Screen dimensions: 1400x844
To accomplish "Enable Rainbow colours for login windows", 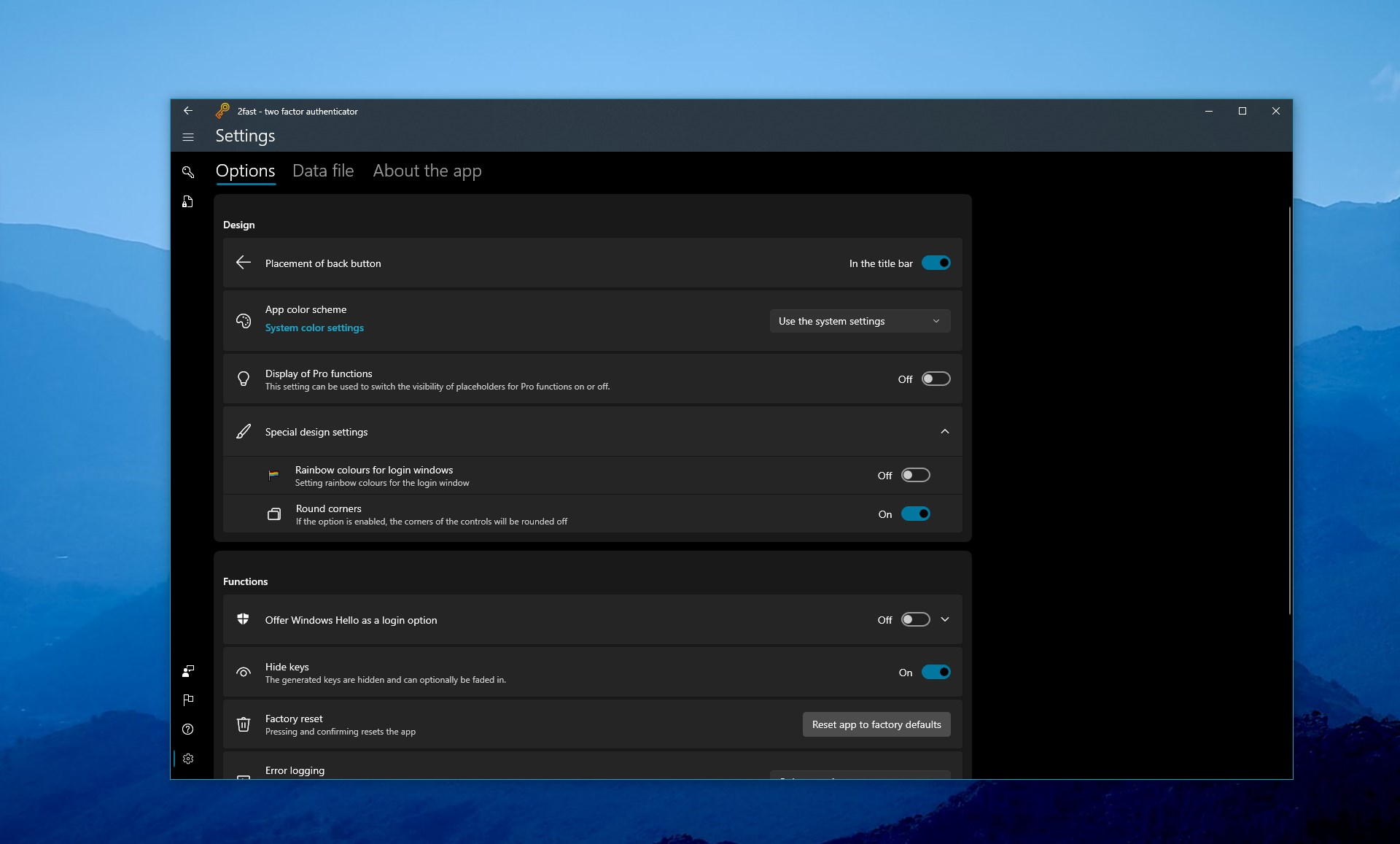I will (x=916, y=475).
